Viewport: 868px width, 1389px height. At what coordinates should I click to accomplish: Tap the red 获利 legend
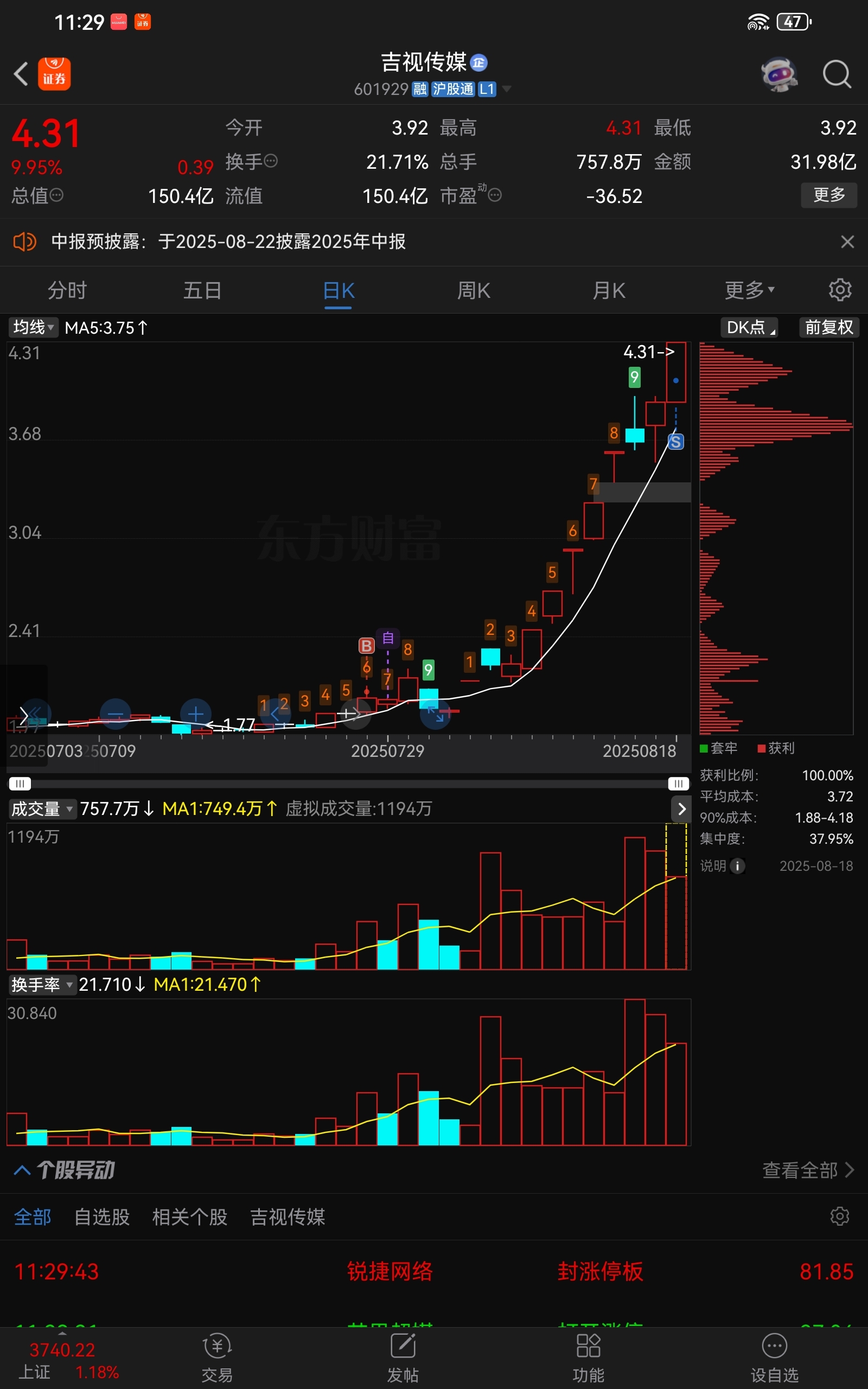pos(776,748)
